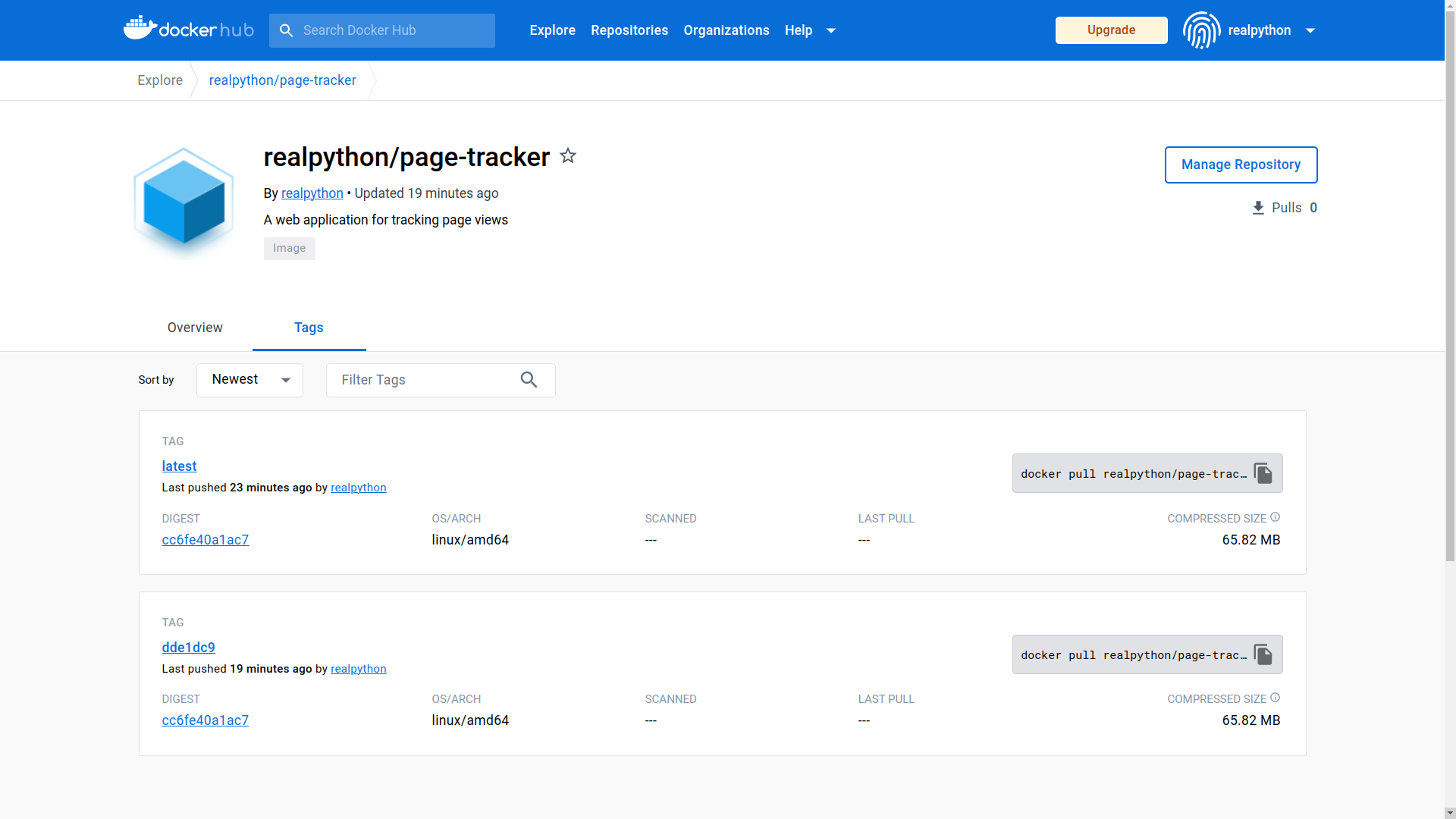The width and height of the screenshot is (1456, 819).
Task: Click the search icon beside Filter Tags
Action: pyautogui.click(x=529, y=379)
